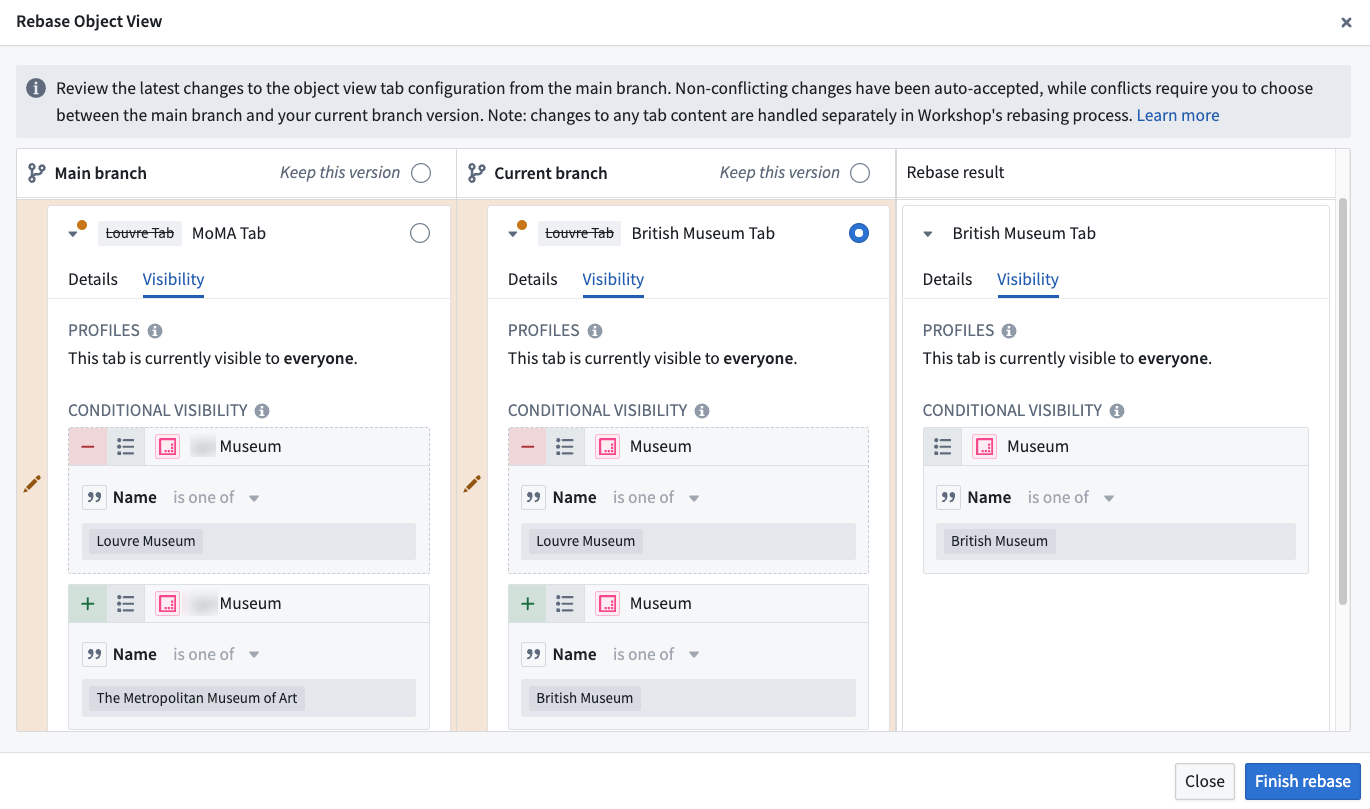Image resolution: width=1370 pixels, height=809 pixels.
Task: Click the list icon on Rebase result Museum condition
Action: [x=942, y=447]
